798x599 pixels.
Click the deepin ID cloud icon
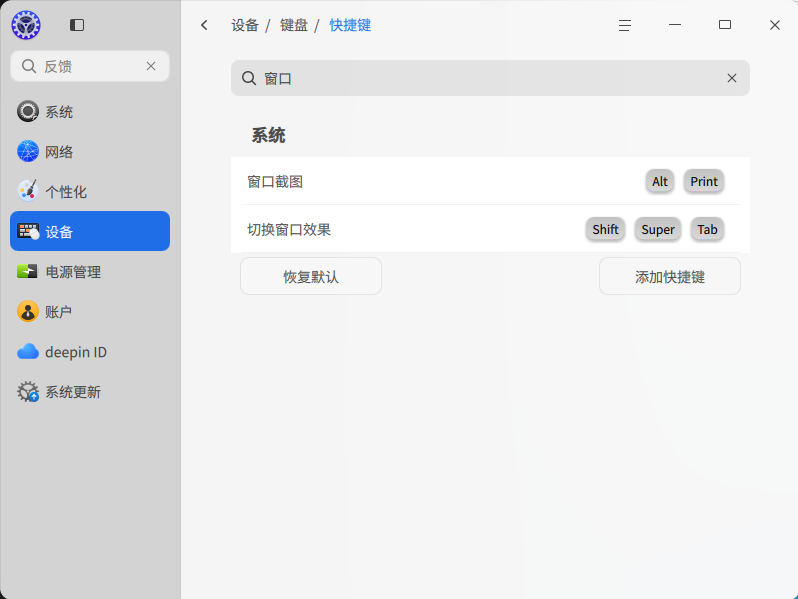click(x=27, y=351)
